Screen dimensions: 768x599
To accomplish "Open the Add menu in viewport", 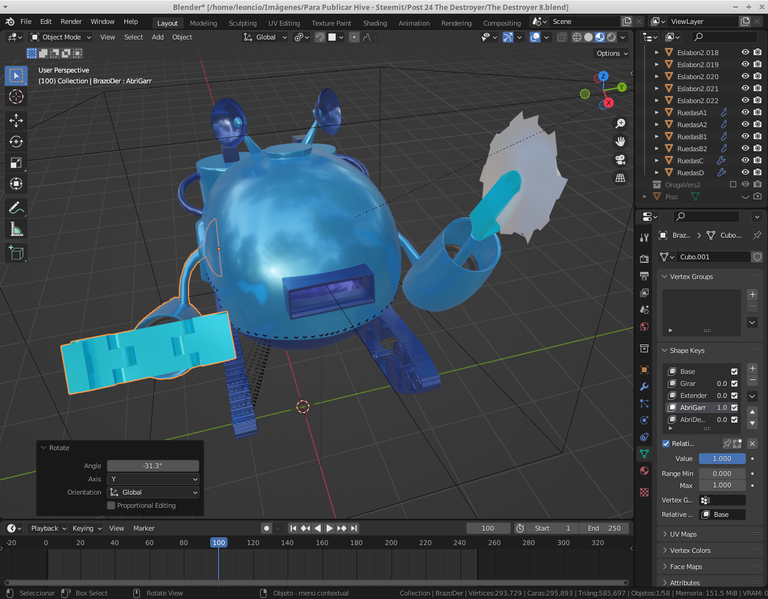I will (158, 37).
